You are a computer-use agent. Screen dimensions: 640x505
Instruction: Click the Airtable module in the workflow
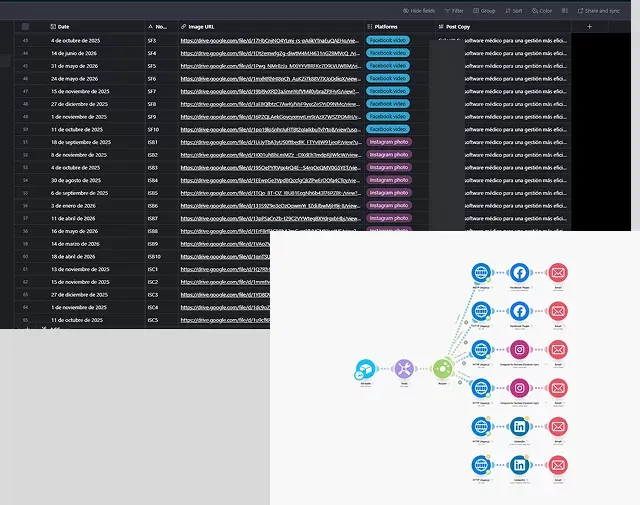tap(365, 372)
